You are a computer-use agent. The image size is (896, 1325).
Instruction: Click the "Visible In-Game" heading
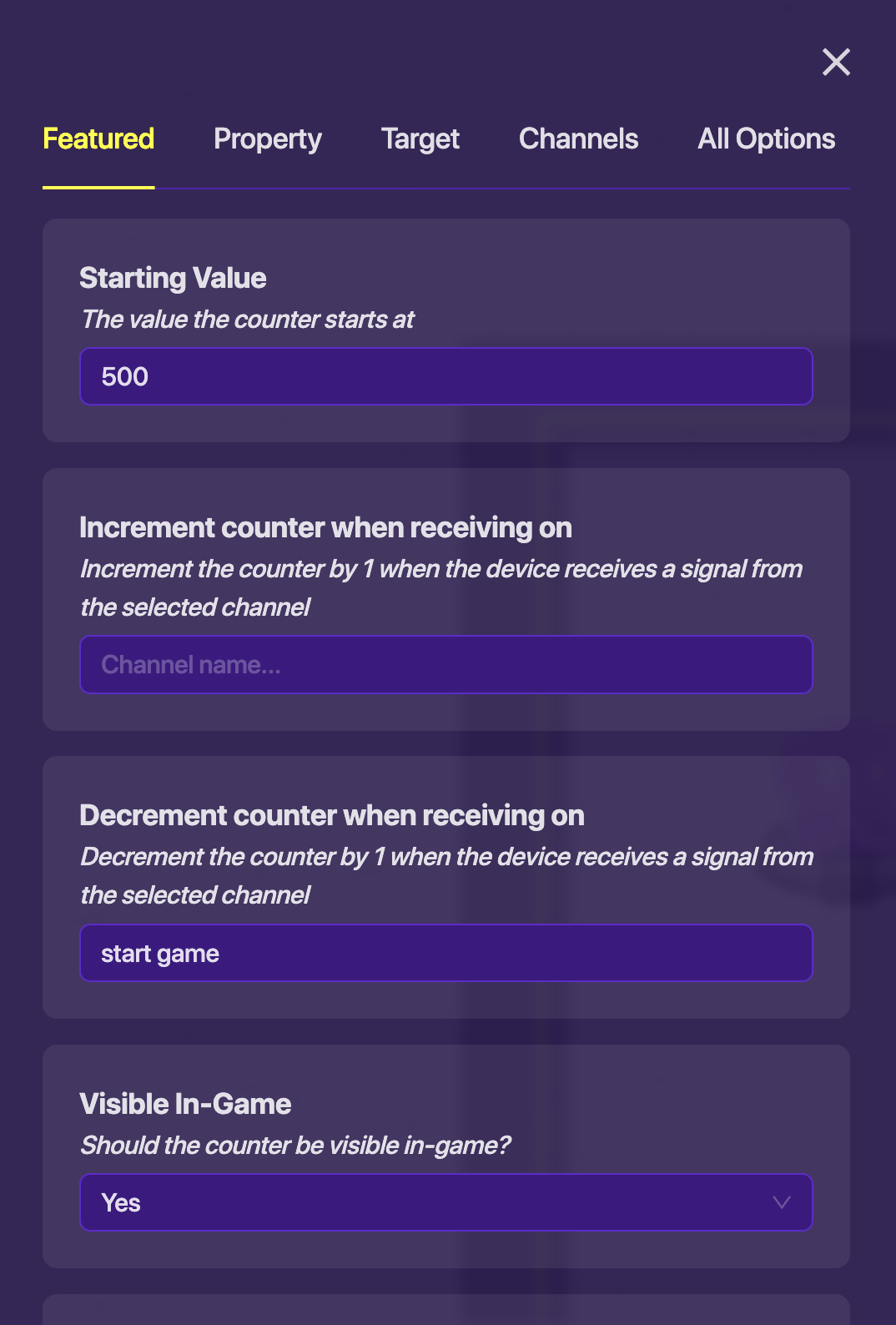(185, 1104)
